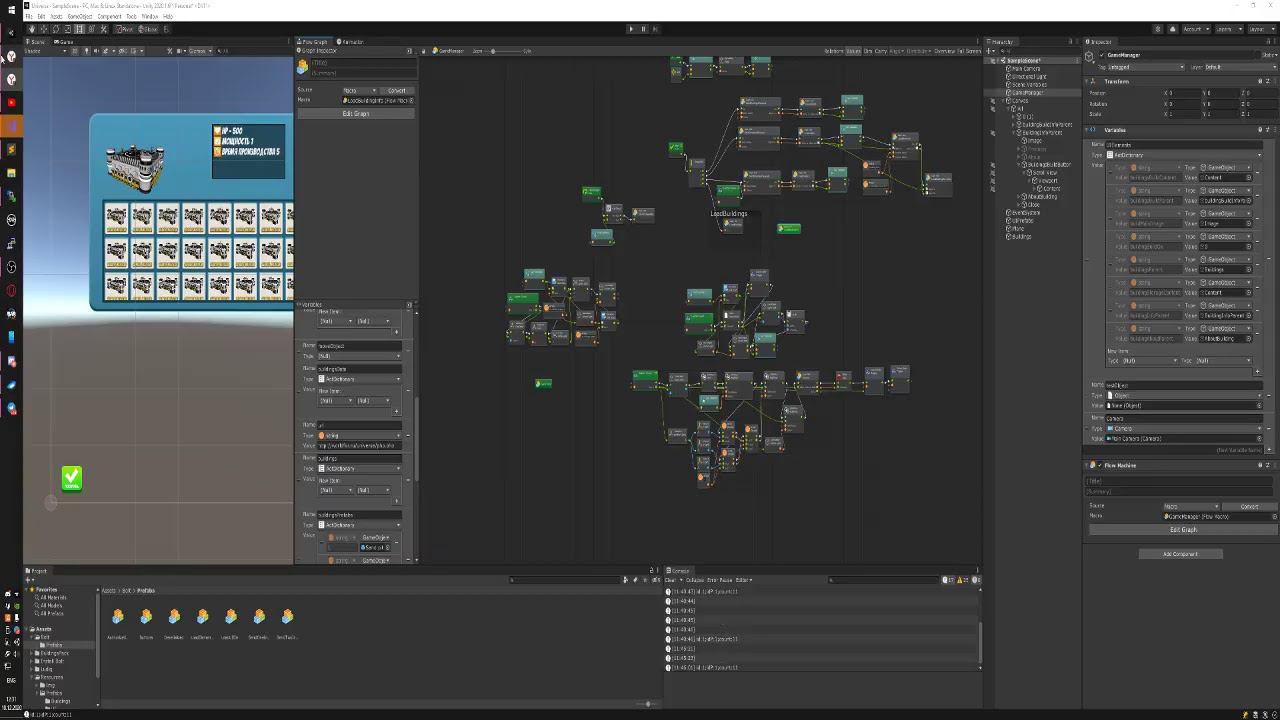The width and height of the screenshot is (1280, 720).
Task: Toggle Global/Local handle rotation button
Action: [x=148, y=29]
